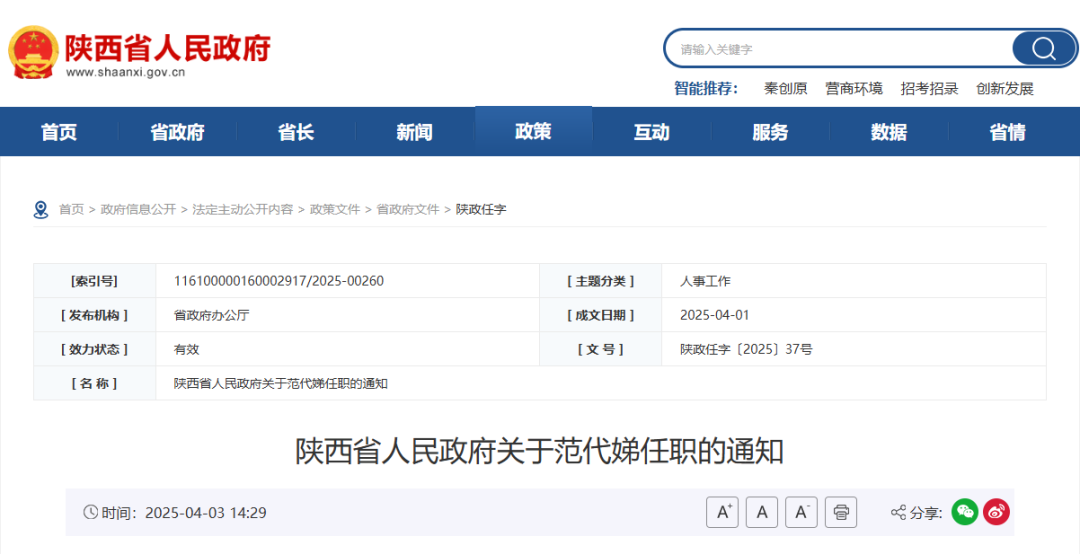Click 政府信息公开 in the breadcrumb
Viewport: 1080px width, 554px height.
coord(138,209)
